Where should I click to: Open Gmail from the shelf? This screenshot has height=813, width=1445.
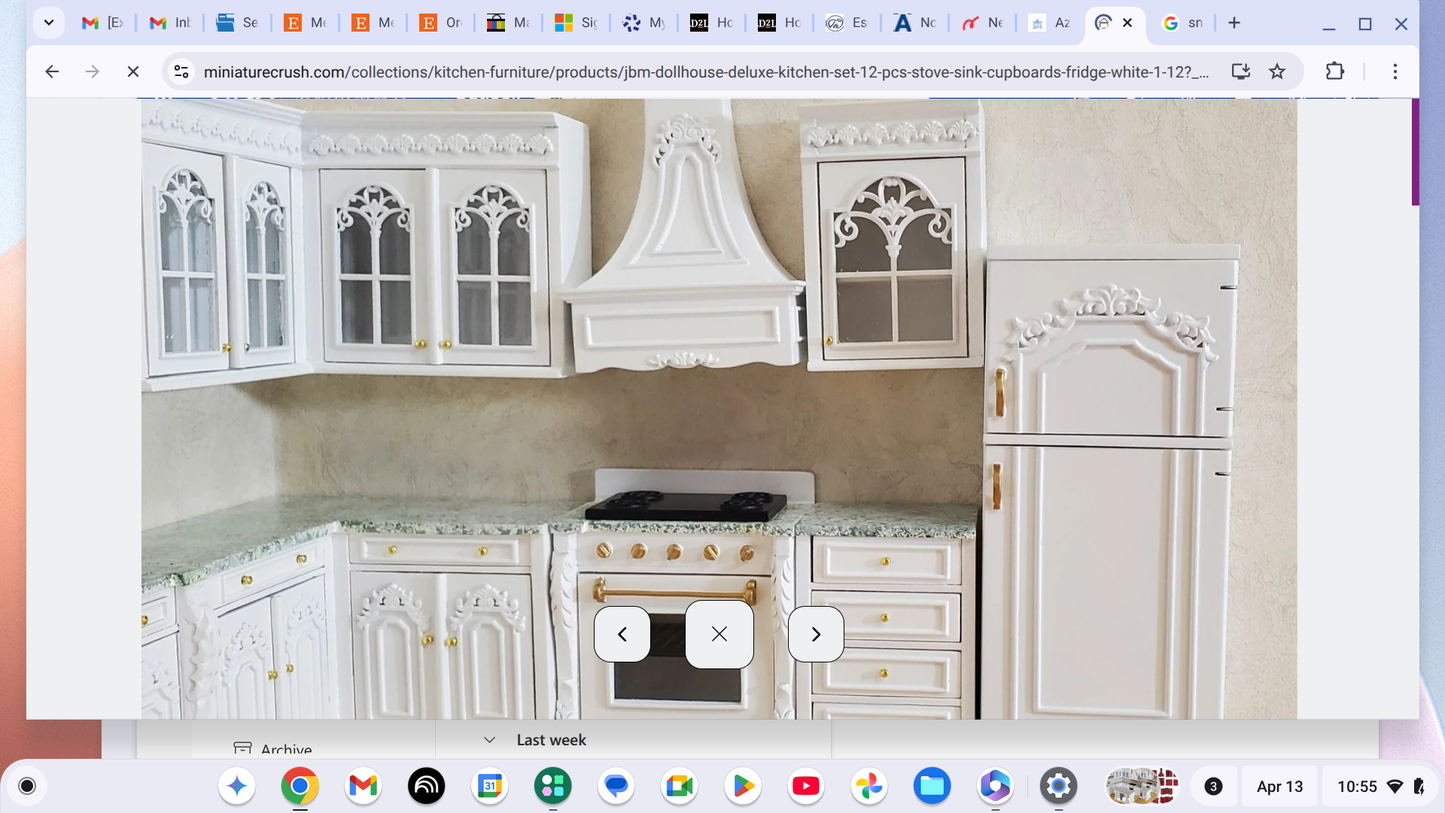(x=363, y=786)
